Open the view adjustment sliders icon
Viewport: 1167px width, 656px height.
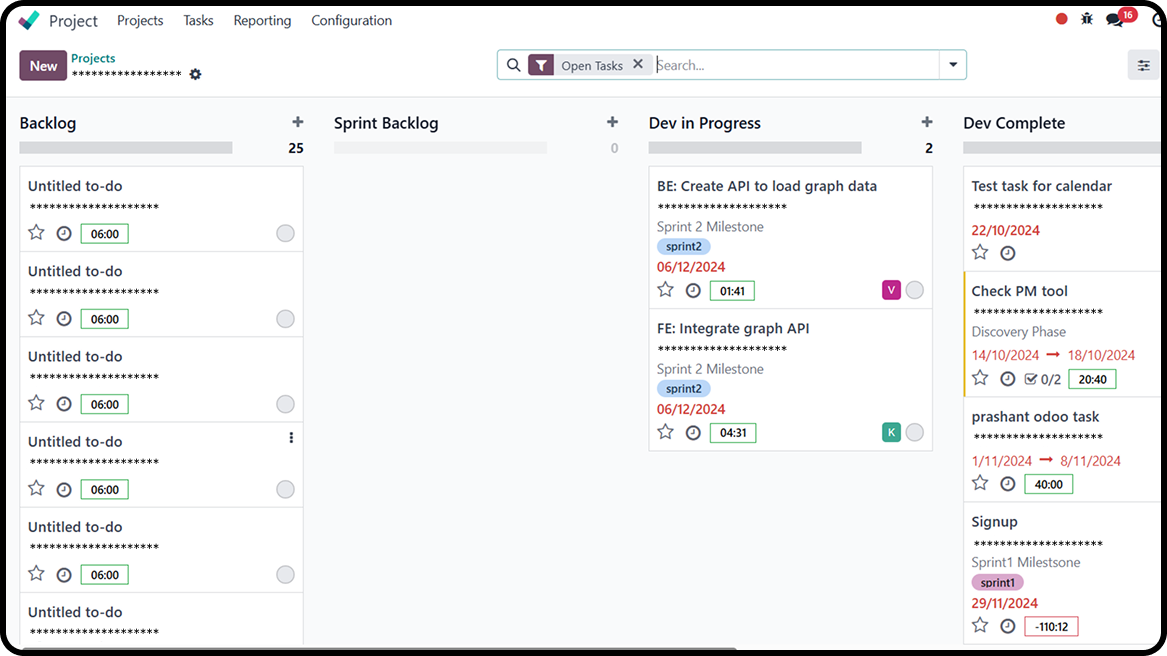pos(1143,65)
